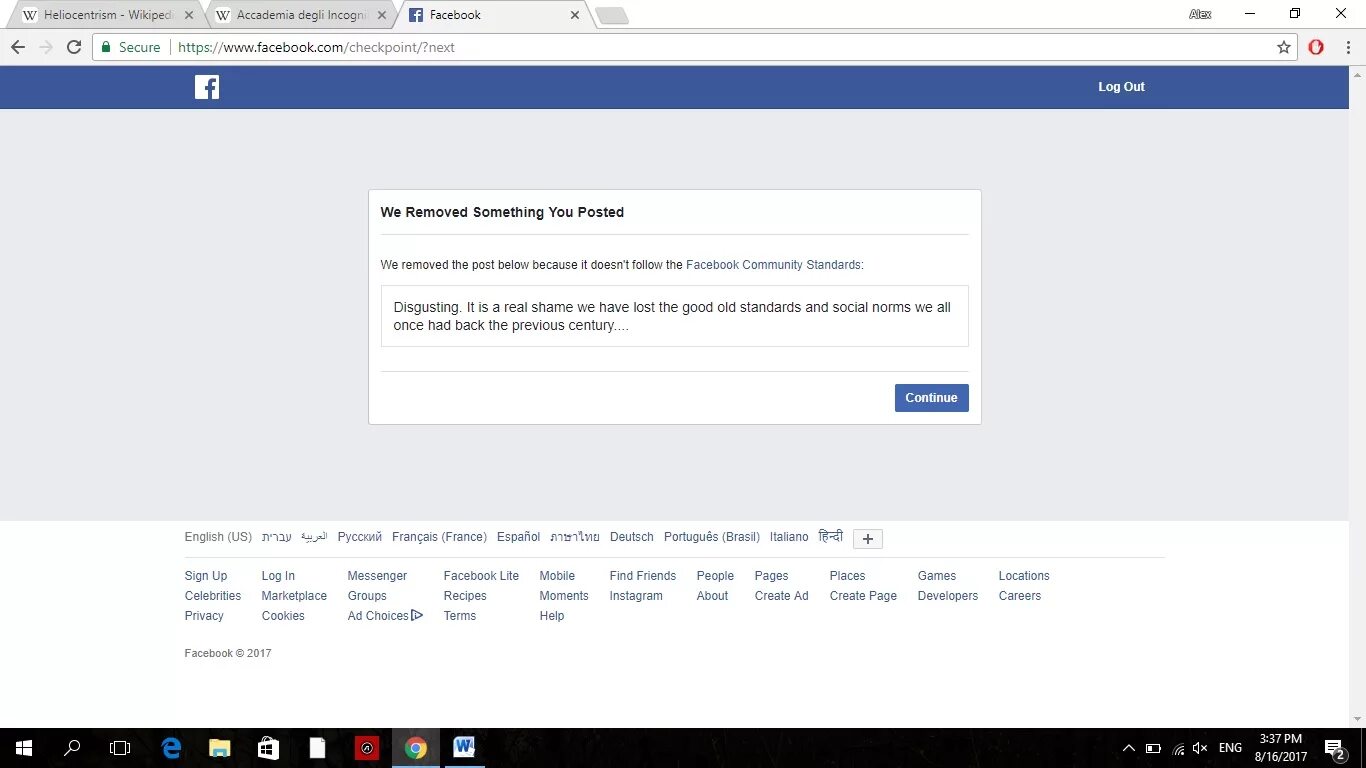
Task: Open the Windows Start menu
Action: tap(24, 748)
